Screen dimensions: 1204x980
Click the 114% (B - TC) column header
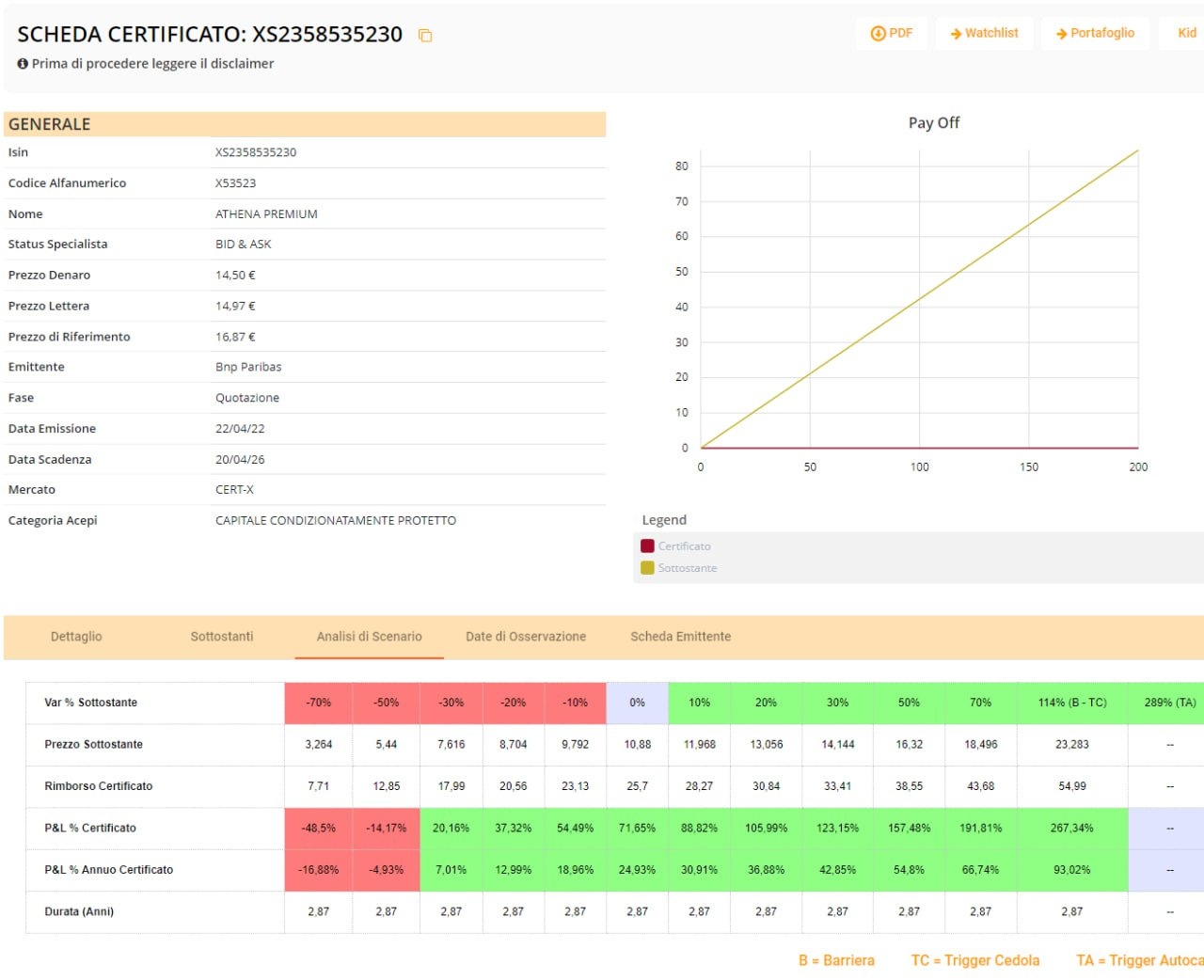click(x=1072, y=703)
